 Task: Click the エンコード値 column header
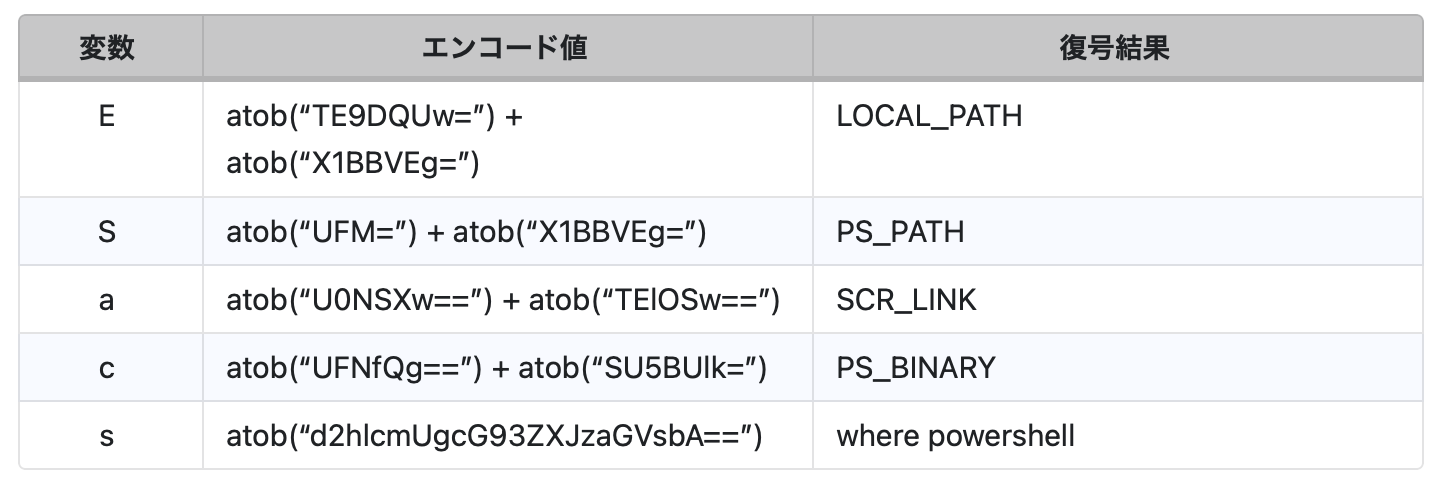pos(505,49)
